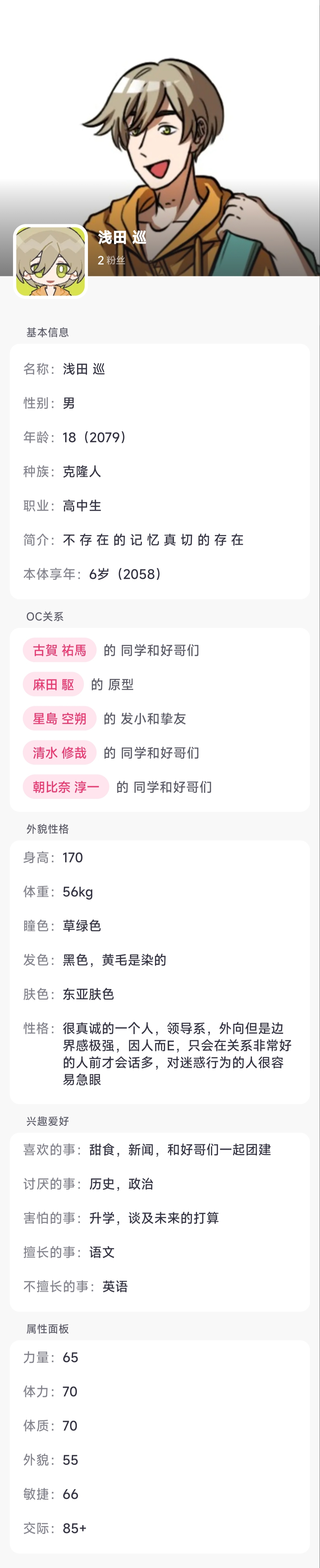This screenshot has height=1568, width=320.
Task: Select the 兴趣爱好 section heading
Action: pos(47,1121)
